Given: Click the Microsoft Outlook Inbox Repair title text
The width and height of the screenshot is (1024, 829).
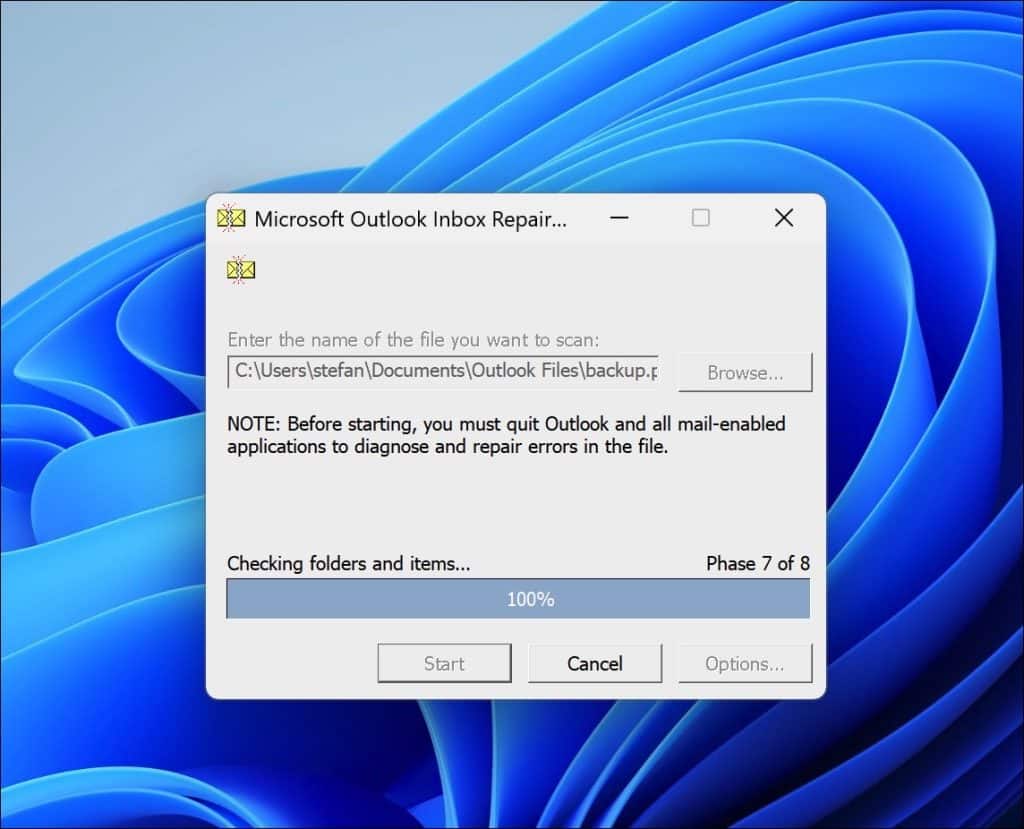Looking at the screenshot, I should [x=410, y=219].
